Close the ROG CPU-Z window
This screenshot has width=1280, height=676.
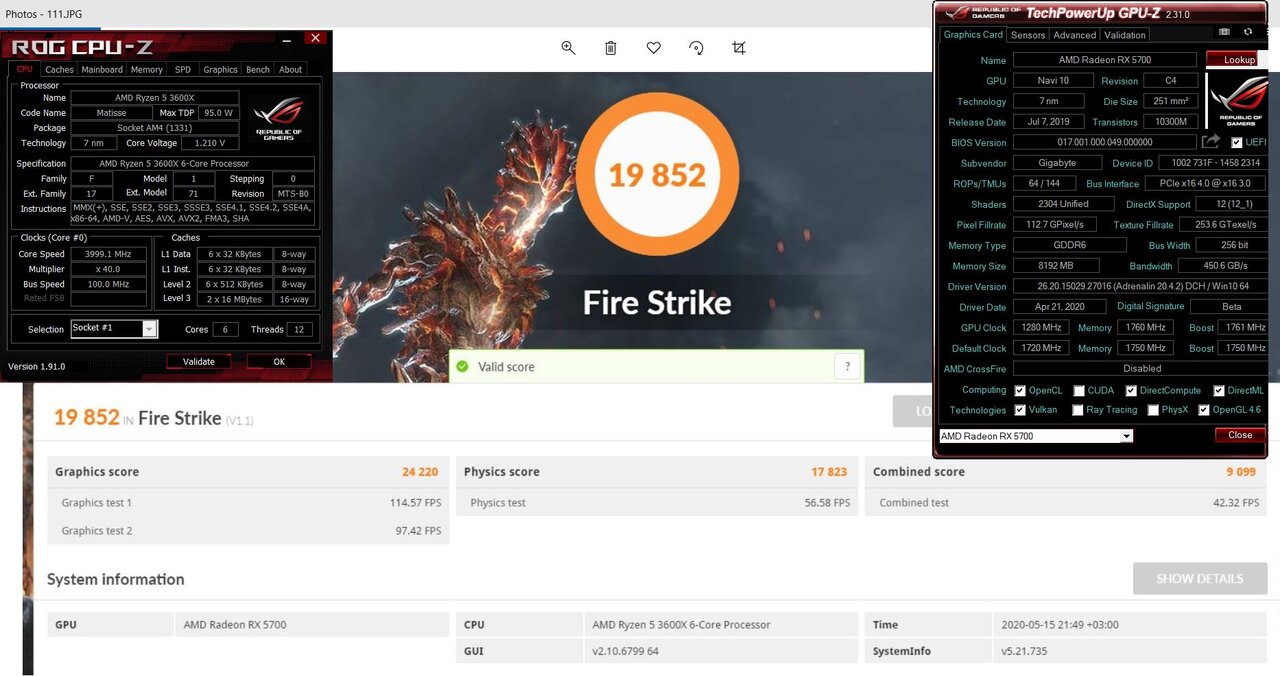315,38
